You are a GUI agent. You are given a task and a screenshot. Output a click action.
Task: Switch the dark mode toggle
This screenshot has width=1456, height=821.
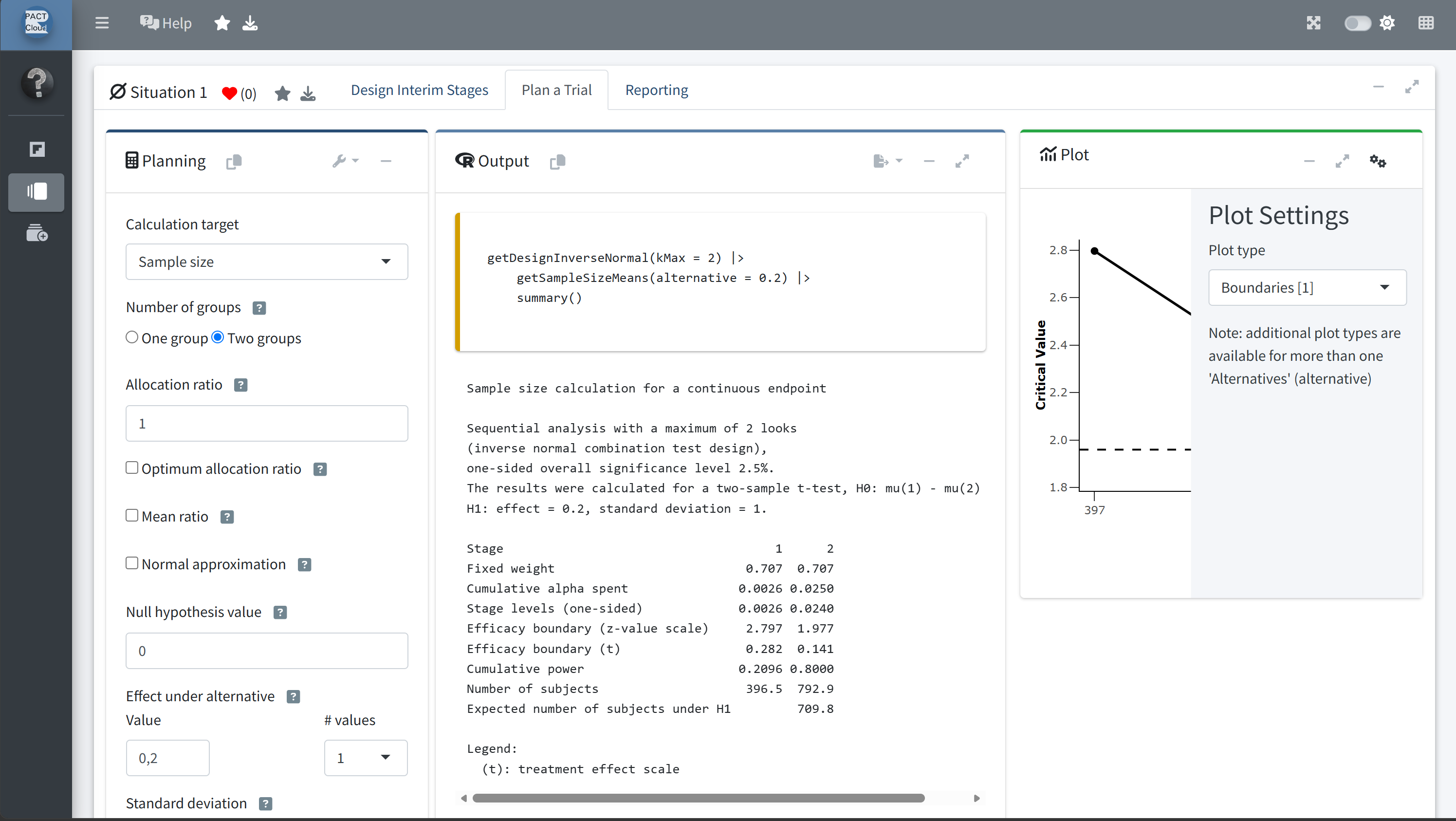click(x=1357, y=23)
